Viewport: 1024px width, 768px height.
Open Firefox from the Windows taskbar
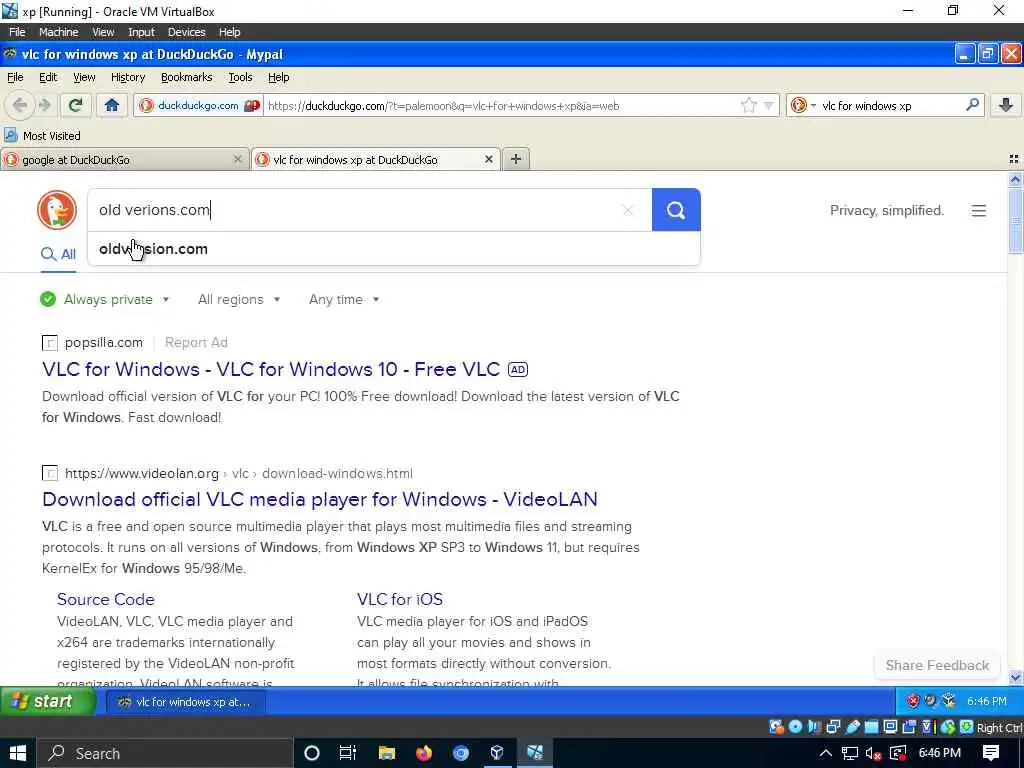click(x=424, y=753)
